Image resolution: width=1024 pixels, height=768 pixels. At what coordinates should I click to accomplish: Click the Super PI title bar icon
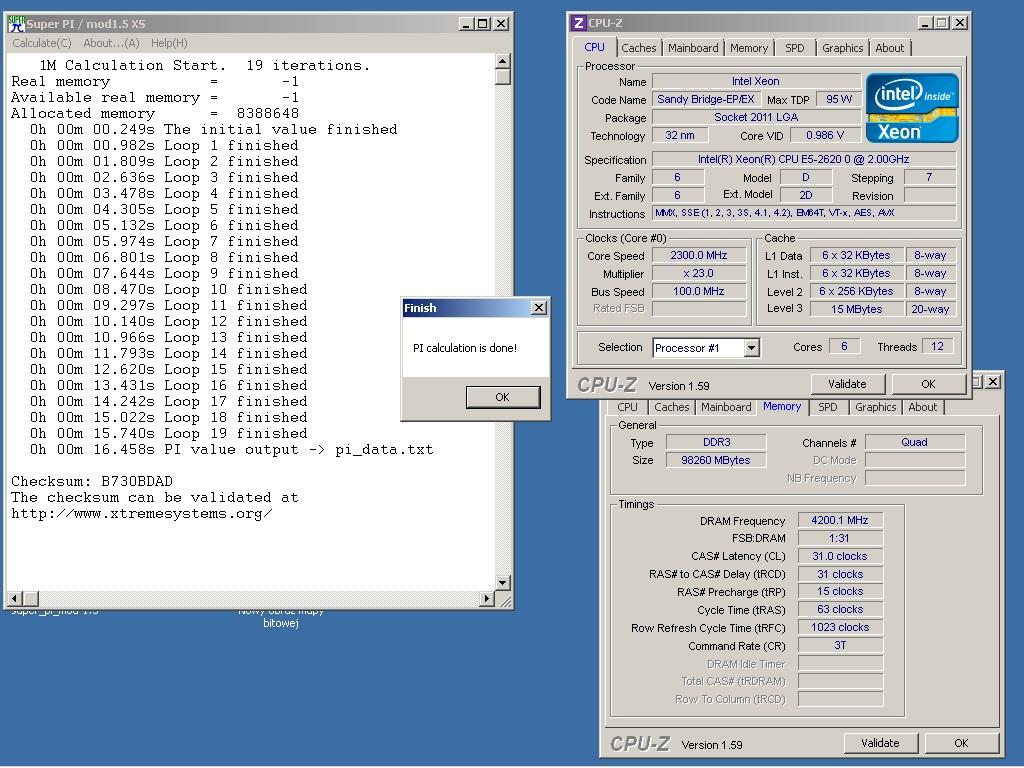click(x=16, y=24)
